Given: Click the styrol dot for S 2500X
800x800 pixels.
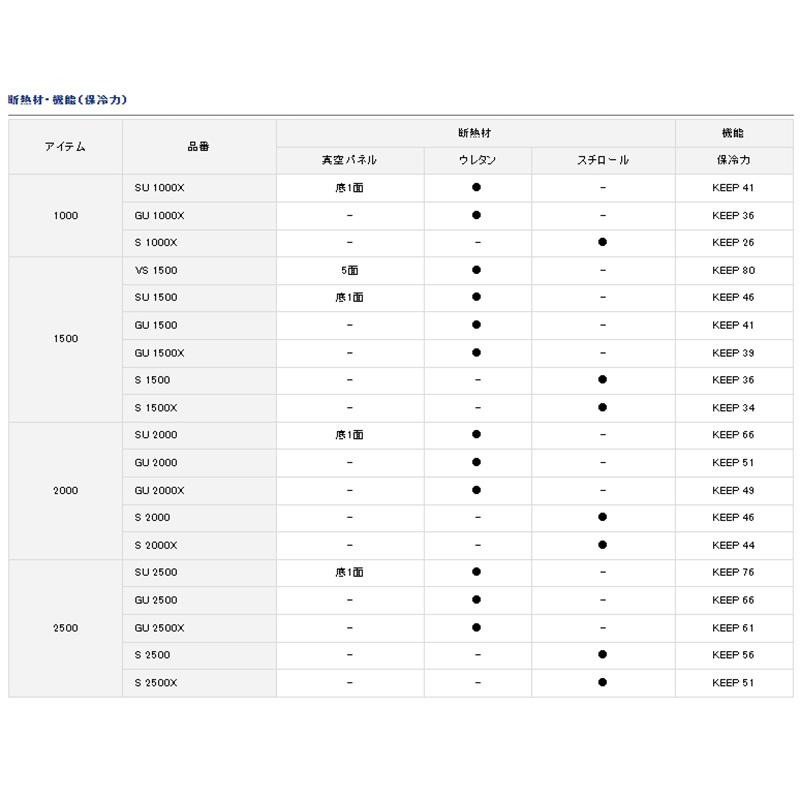Looking at the screenshot, I should [602, 682].
